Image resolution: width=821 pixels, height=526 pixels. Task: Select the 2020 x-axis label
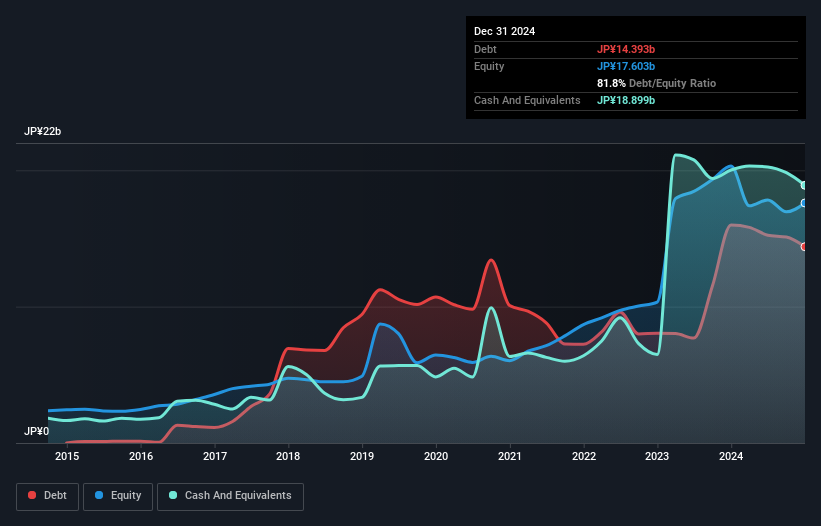pyautogui.click(x=436, y=456)
